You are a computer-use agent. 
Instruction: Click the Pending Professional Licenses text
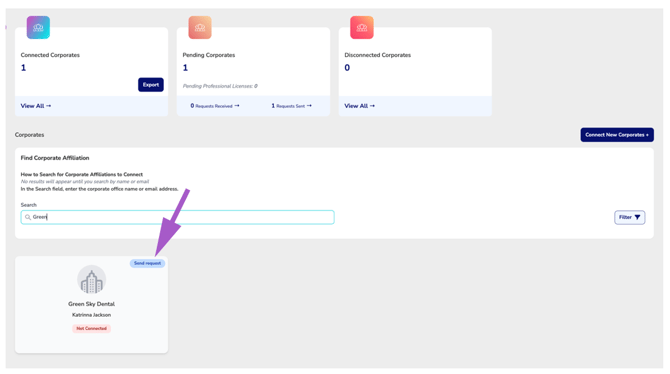click(x=220, y=86)
